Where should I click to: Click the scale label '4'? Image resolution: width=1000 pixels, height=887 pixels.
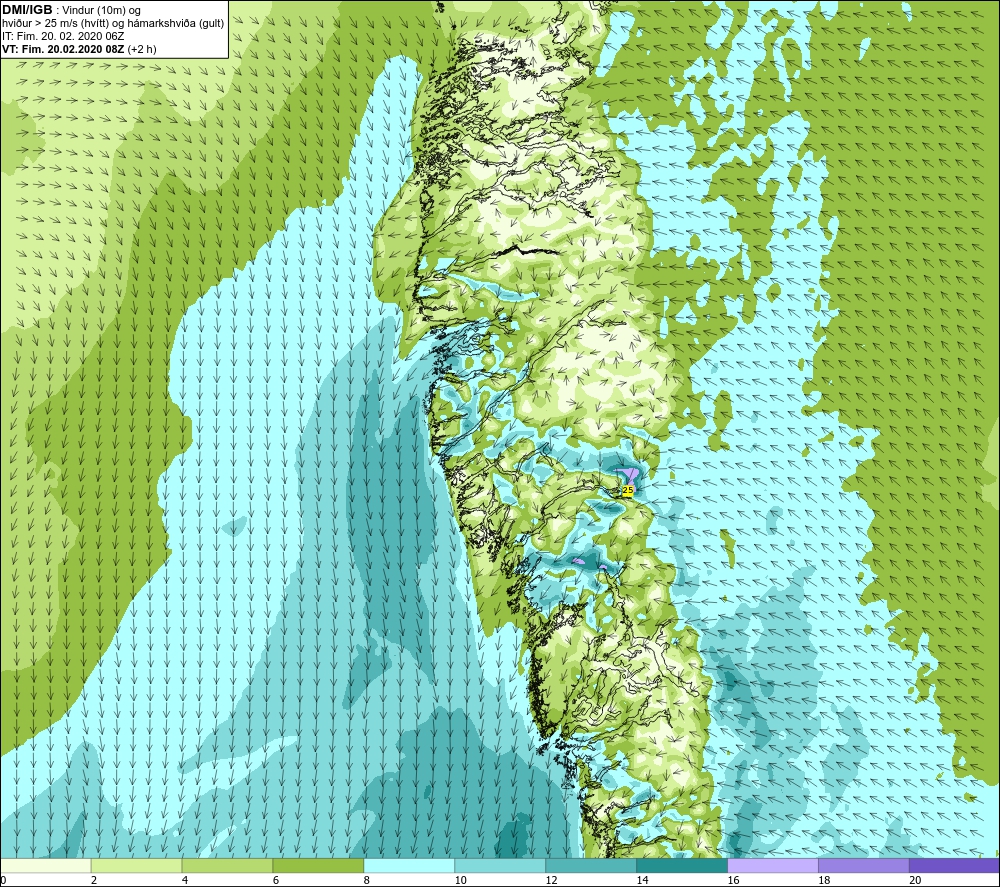point(185,880)
